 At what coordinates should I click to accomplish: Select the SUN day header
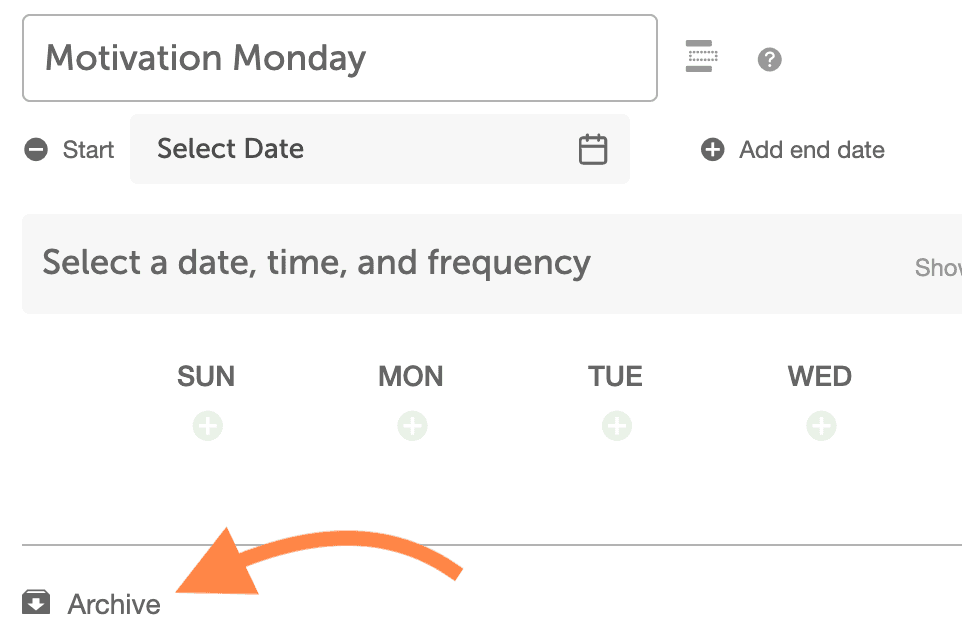click(x=206, y=376)
